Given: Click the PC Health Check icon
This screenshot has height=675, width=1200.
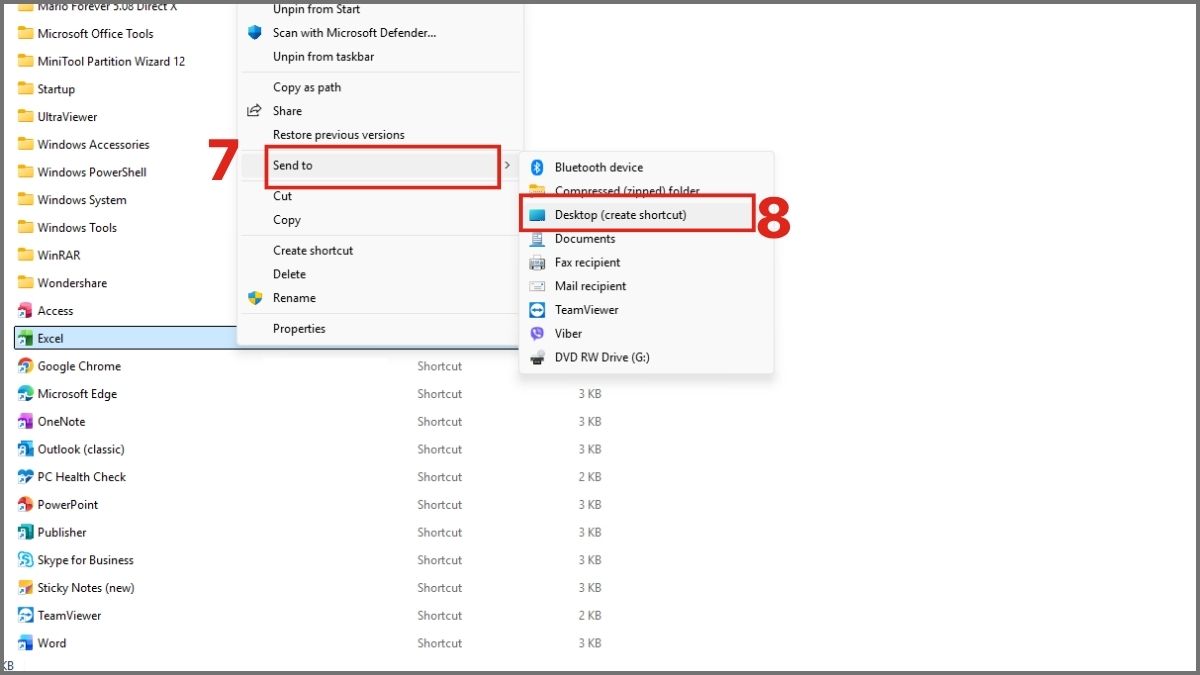Looking at the screenshot, I should [26, 477].
